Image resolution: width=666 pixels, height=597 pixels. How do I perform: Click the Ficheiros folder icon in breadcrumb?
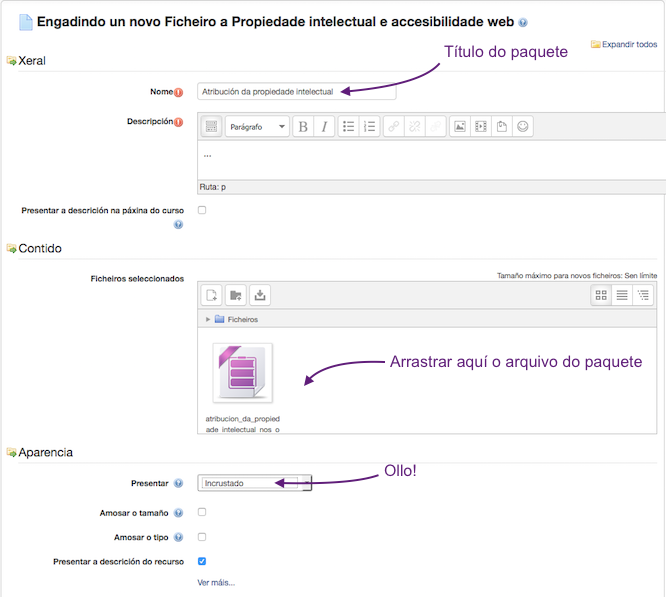click(x=220, y=319)
